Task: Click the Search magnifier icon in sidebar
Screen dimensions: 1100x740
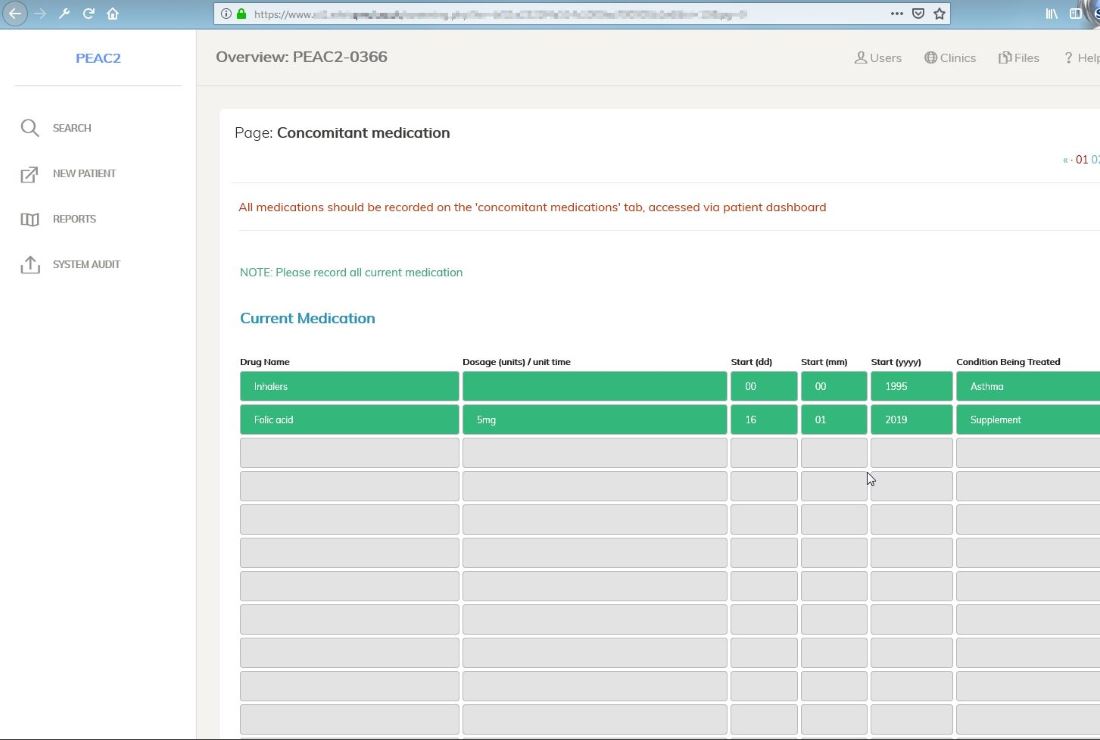Action: click(x=29, y=128)
